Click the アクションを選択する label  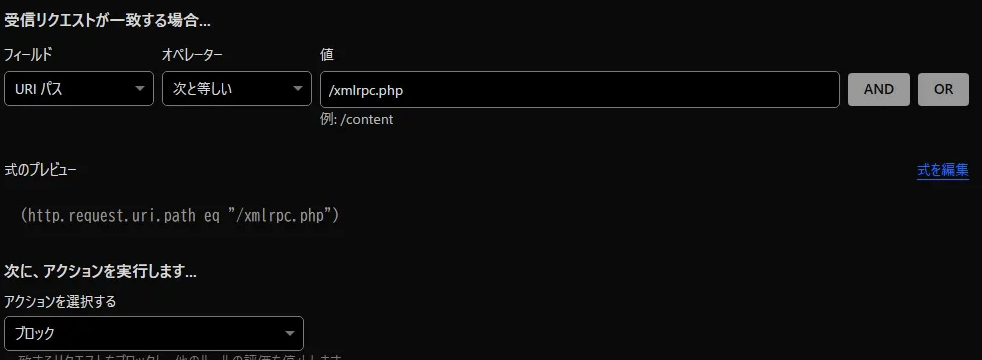pyautogui.click(x=60, y=302)
